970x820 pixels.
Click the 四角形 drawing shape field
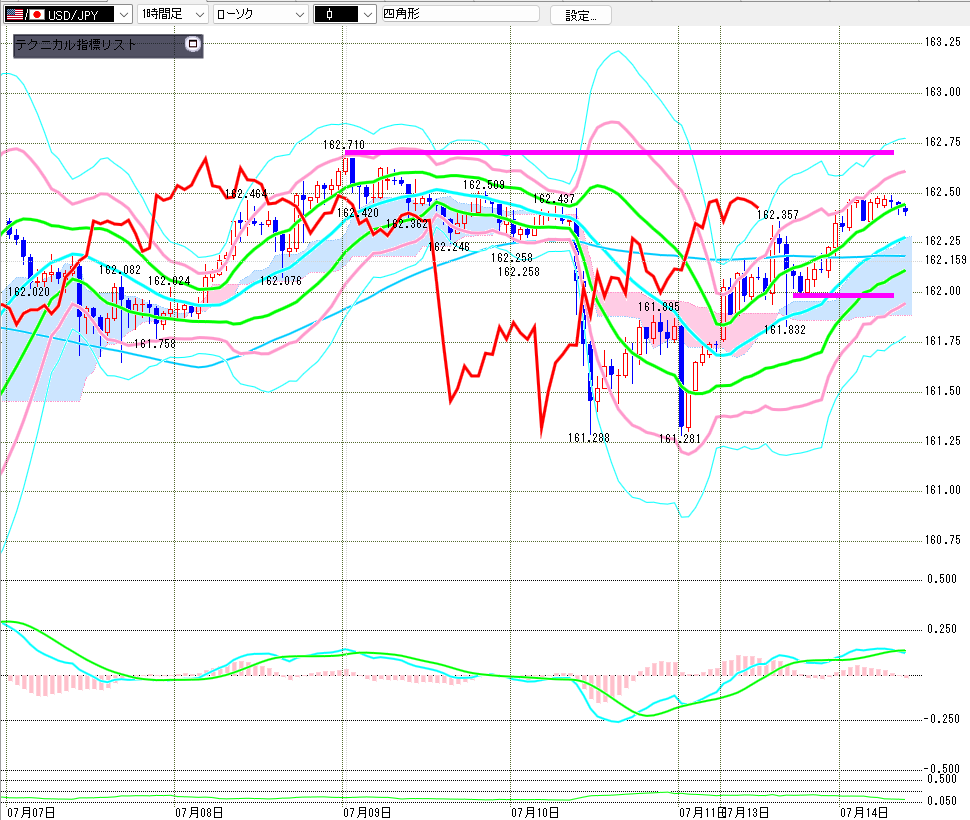click(x=460, y=14)
